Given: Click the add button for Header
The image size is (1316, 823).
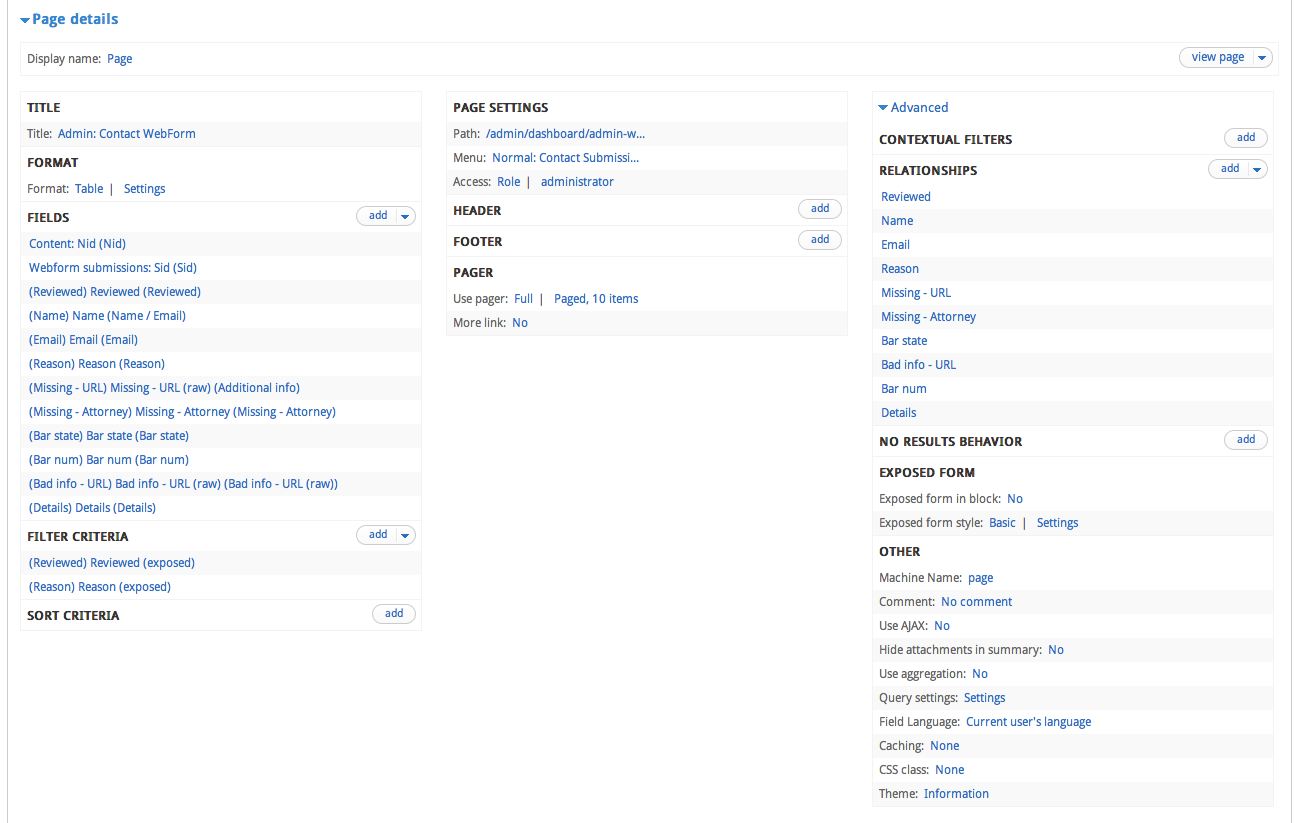Looking at the screenshot, I should pyautogui.click(x=819, y=208).
